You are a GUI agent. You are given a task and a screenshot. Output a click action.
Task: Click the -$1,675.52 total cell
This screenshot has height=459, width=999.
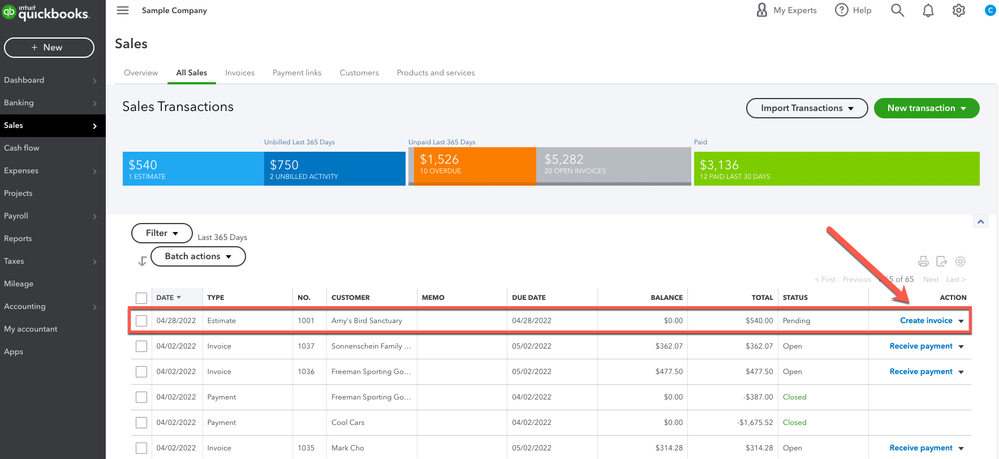point(754,423)
